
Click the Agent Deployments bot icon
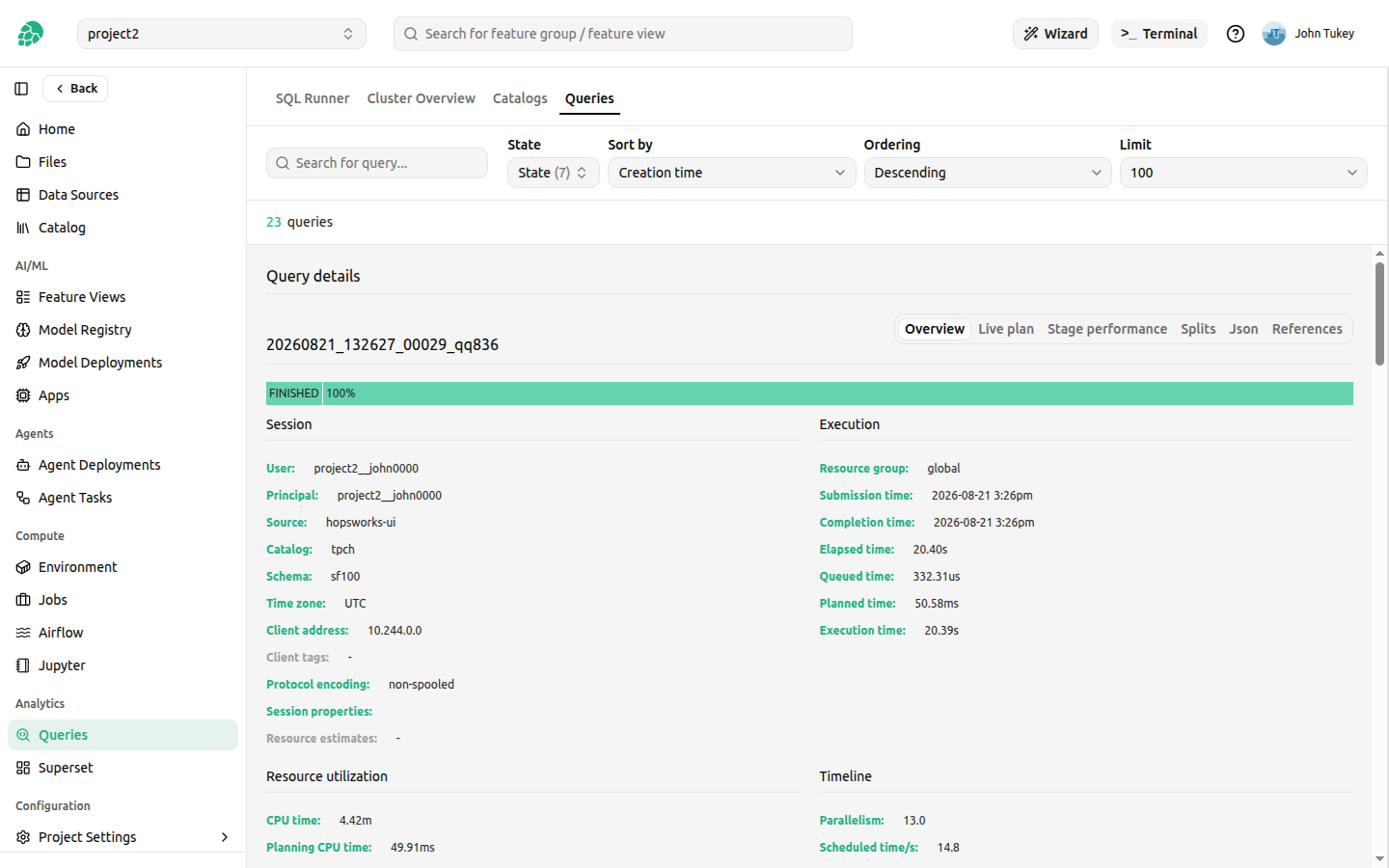click(23, 465)
